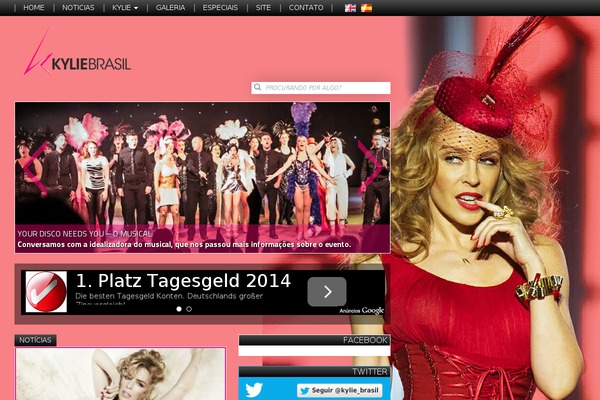
Task: Open the NOTÍCIAS section tab
Action: [x=35, y=340]
